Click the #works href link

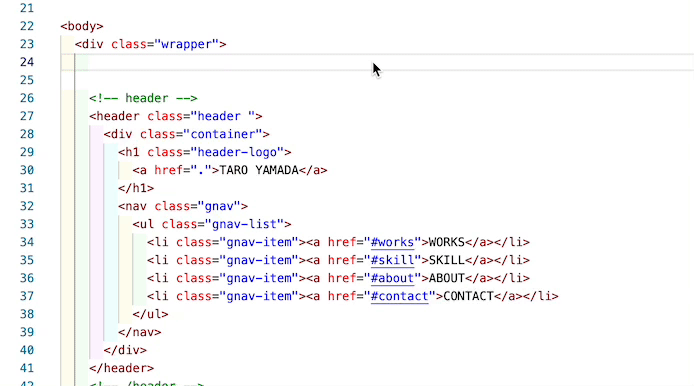392,242
